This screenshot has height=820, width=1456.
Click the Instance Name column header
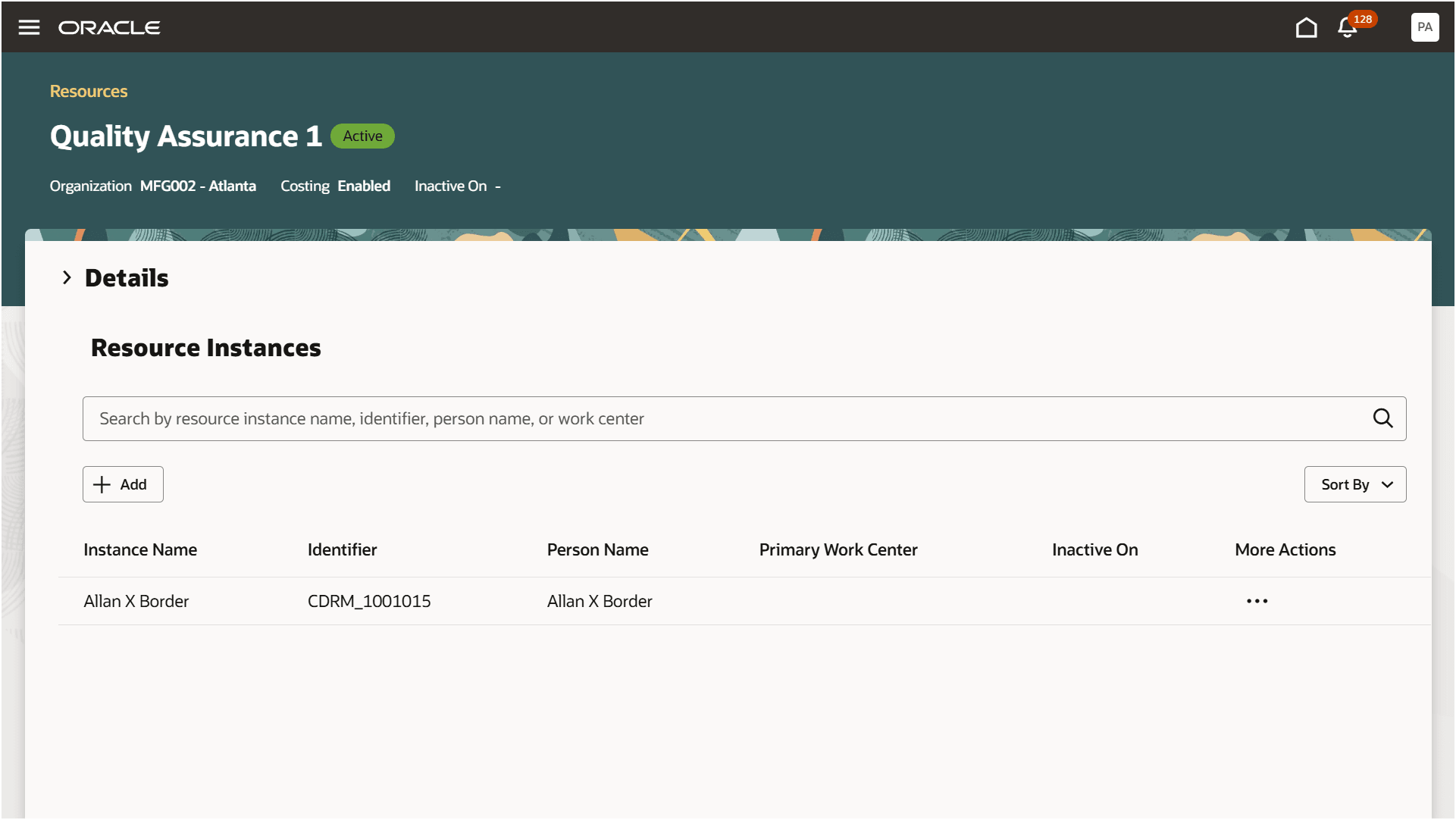click(x=140, y=549)
